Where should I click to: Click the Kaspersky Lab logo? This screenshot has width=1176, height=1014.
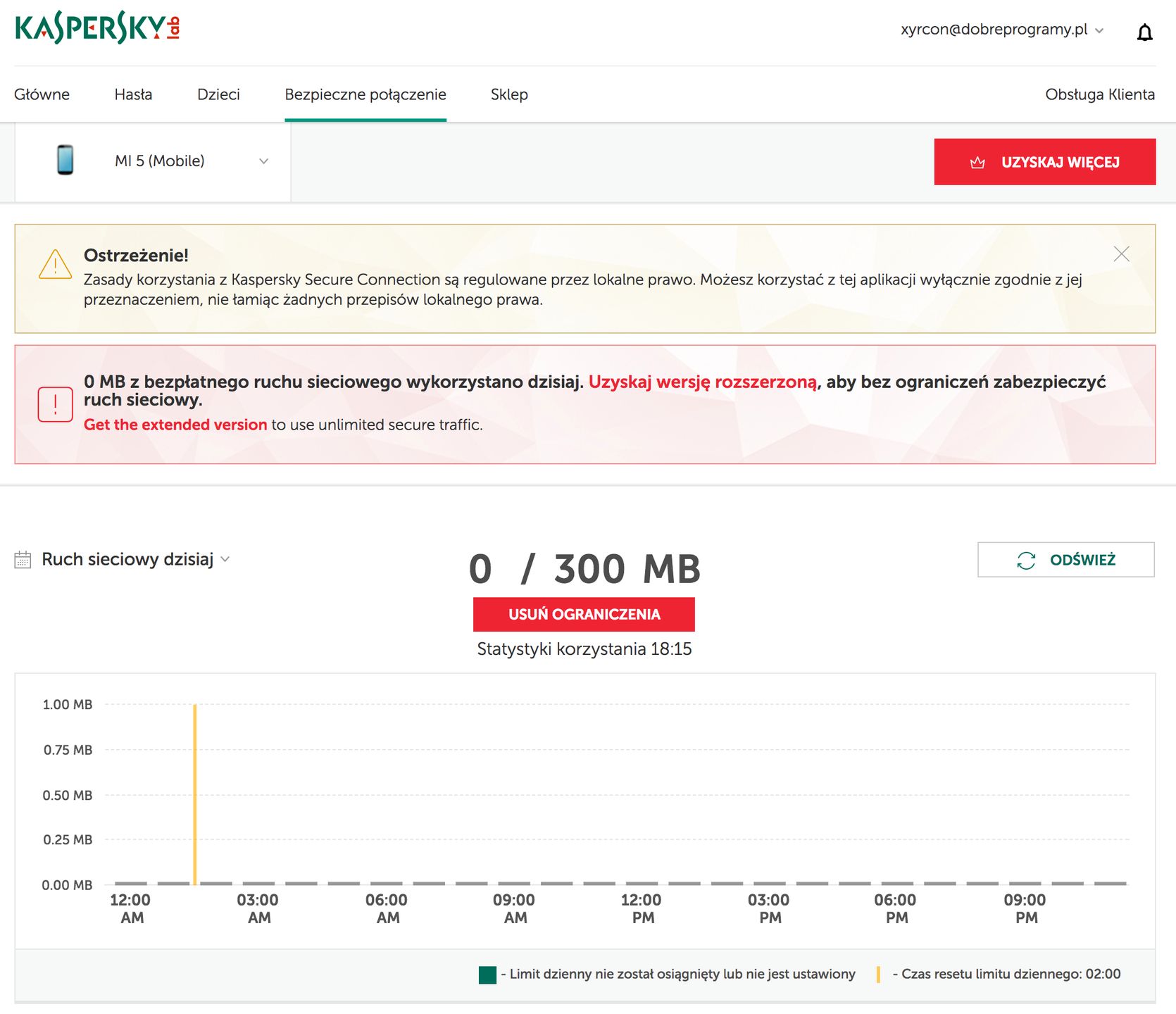[x=97, y=27]
